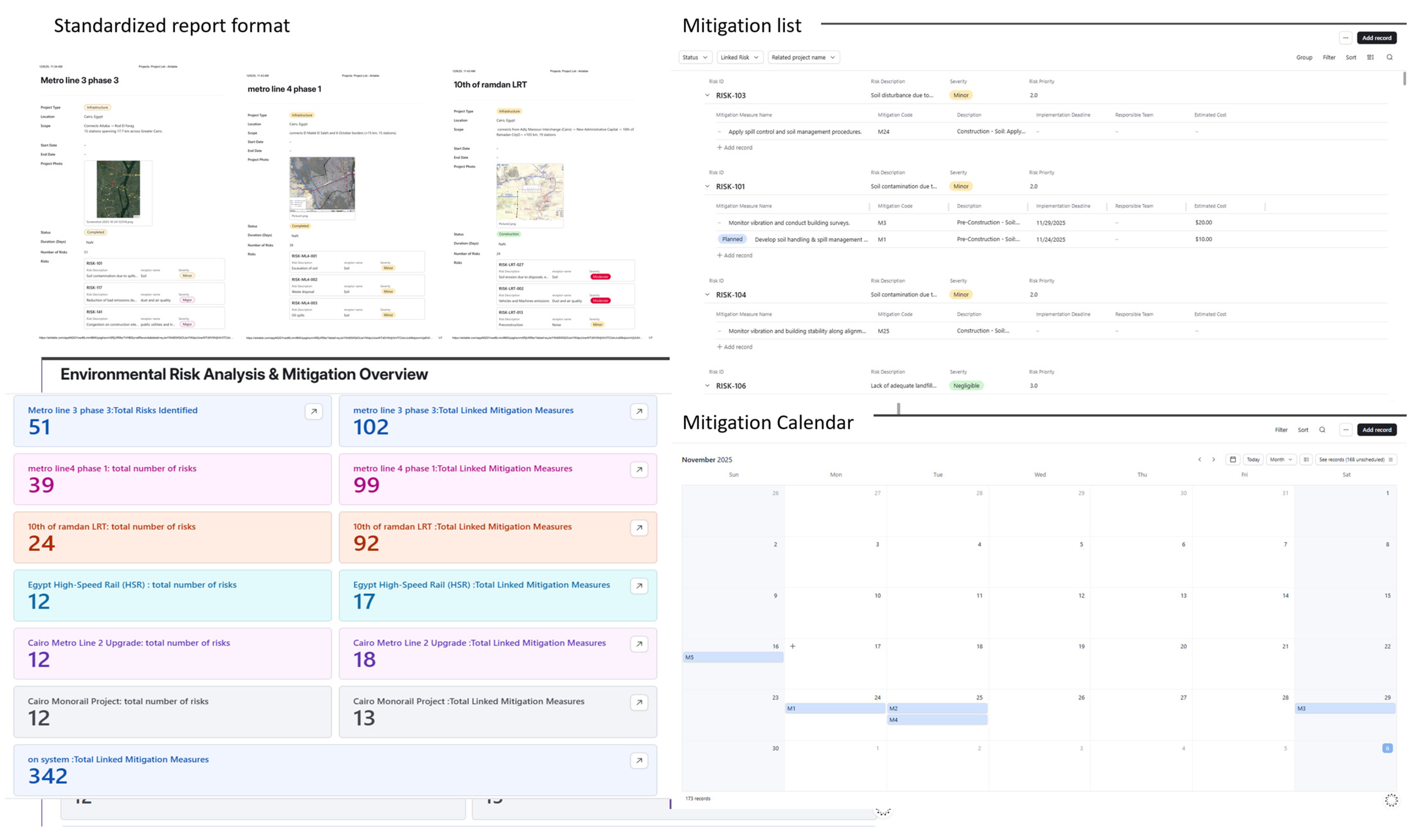Collapse the RISK-103 group
1415x840 pixels.
click(x=707, y=95)
